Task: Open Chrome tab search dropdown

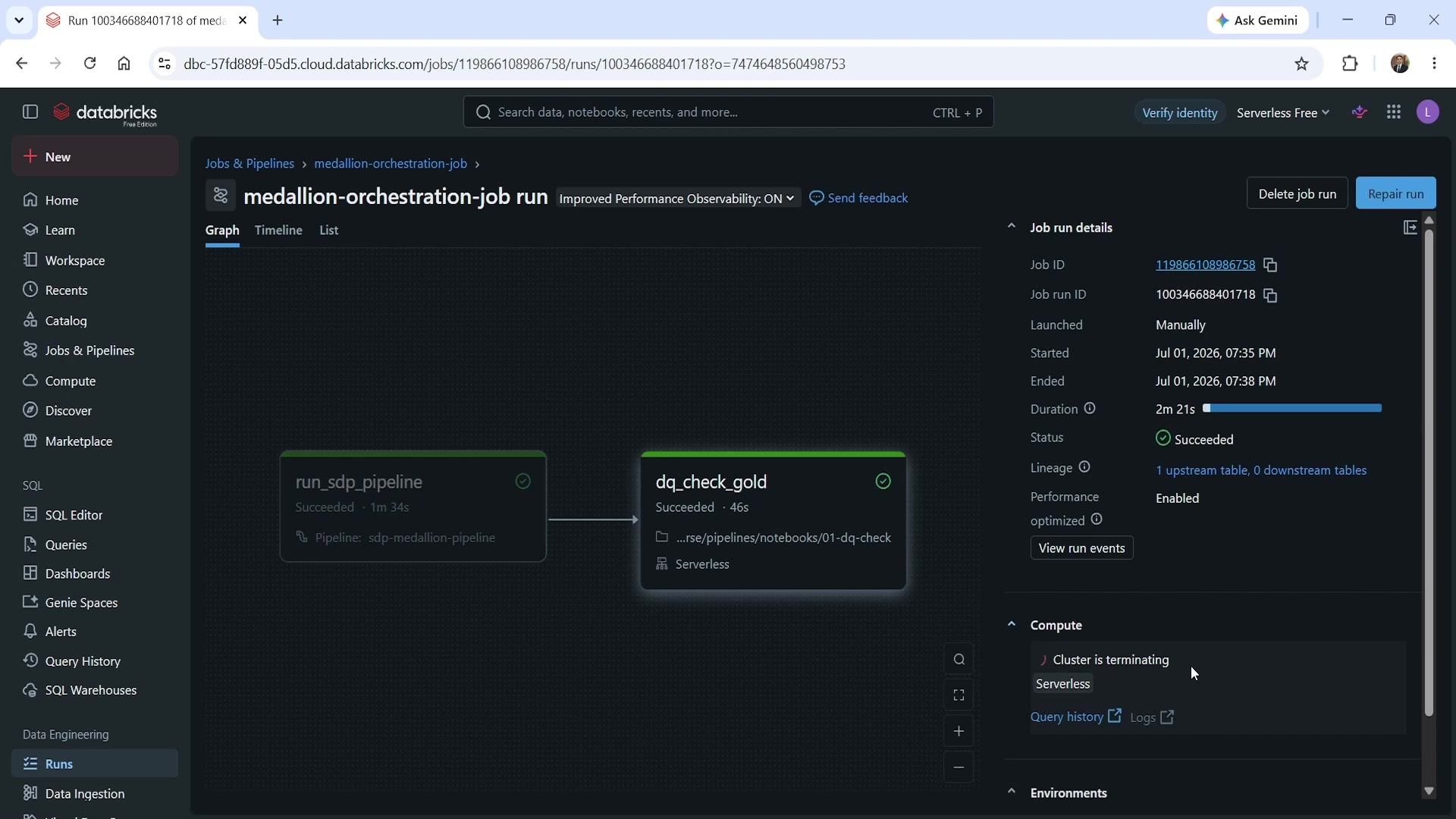Action: [x=19, y=20]
